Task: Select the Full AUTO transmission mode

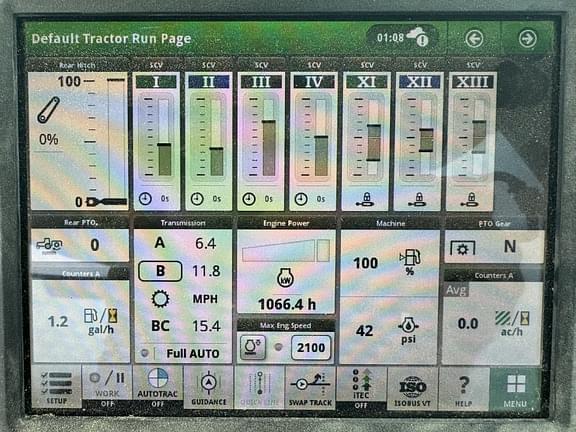Action: tap(192, 353)
